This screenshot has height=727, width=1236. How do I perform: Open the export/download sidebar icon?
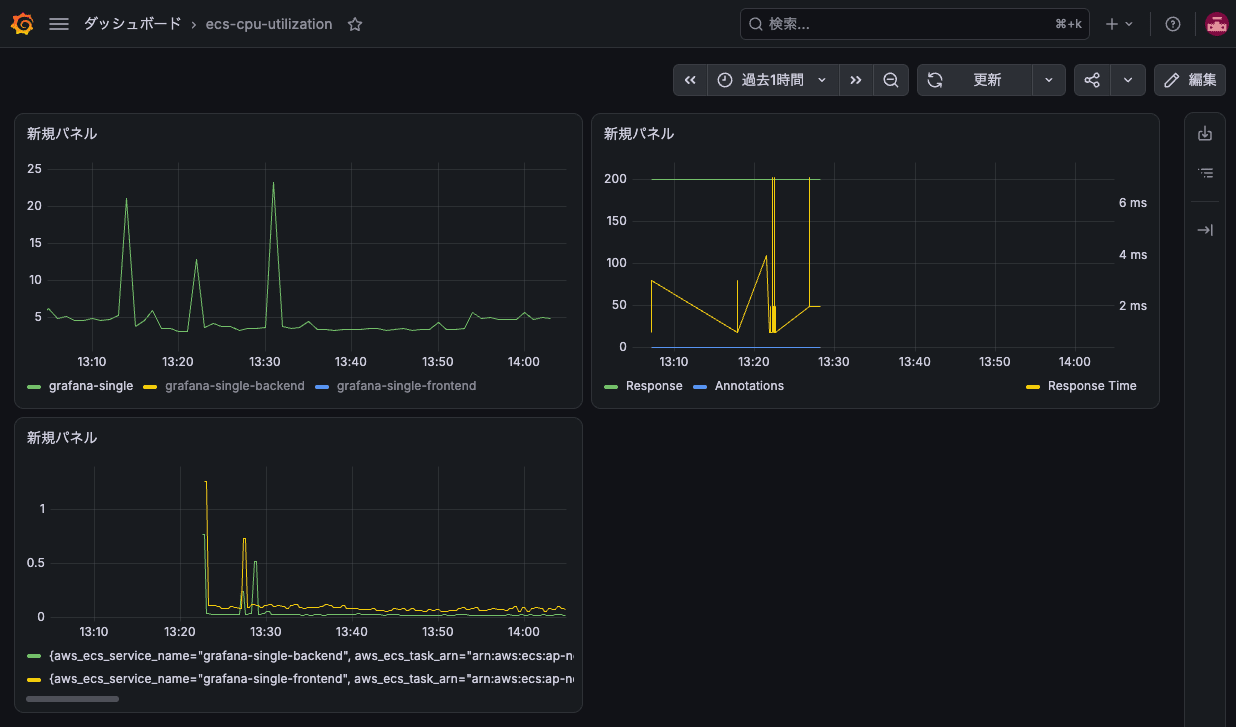tap(1205, 133)
